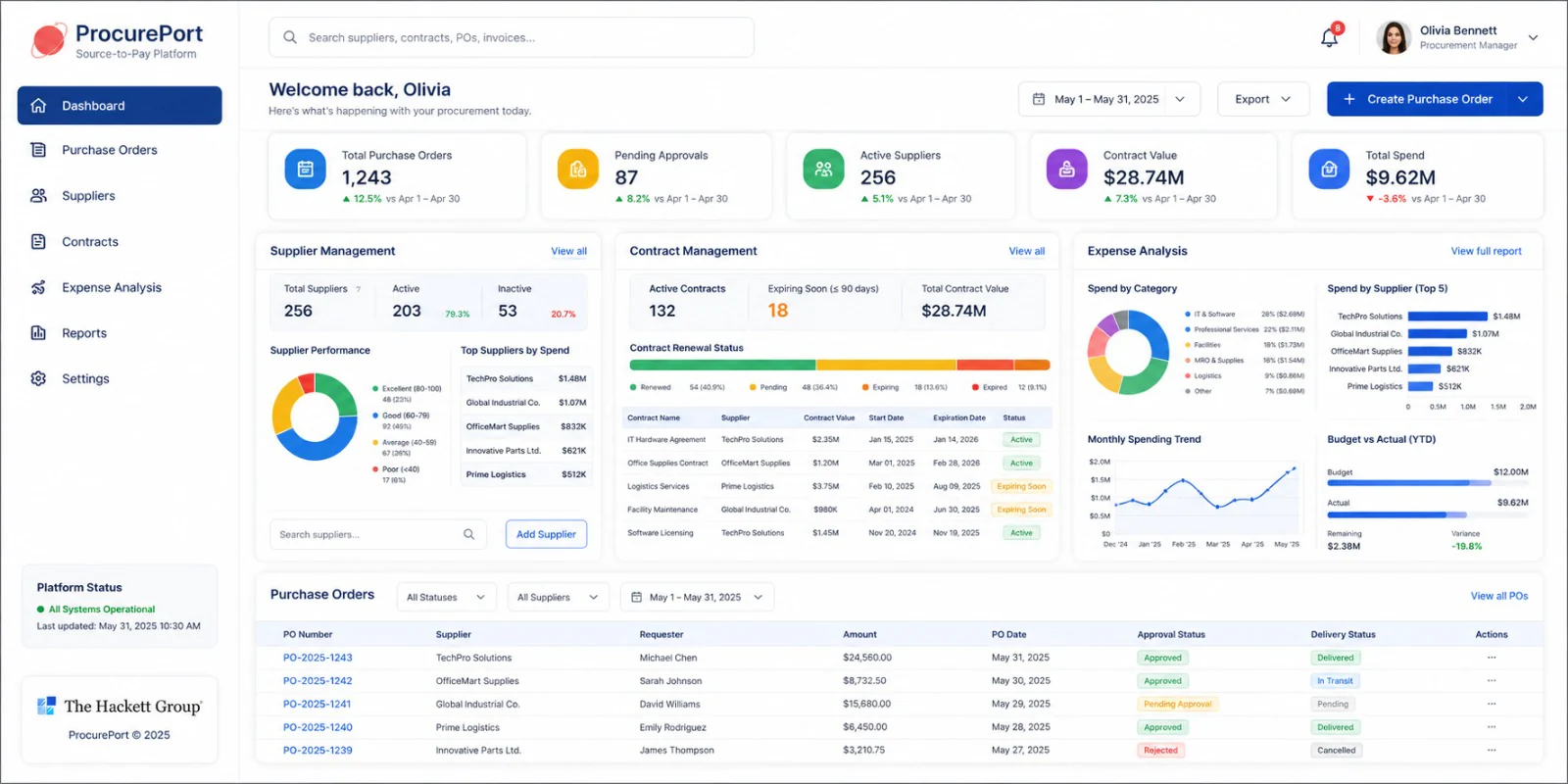1568x784 pixels.
Task: Open Settings in the sidebar
Action: click(120, 378)
